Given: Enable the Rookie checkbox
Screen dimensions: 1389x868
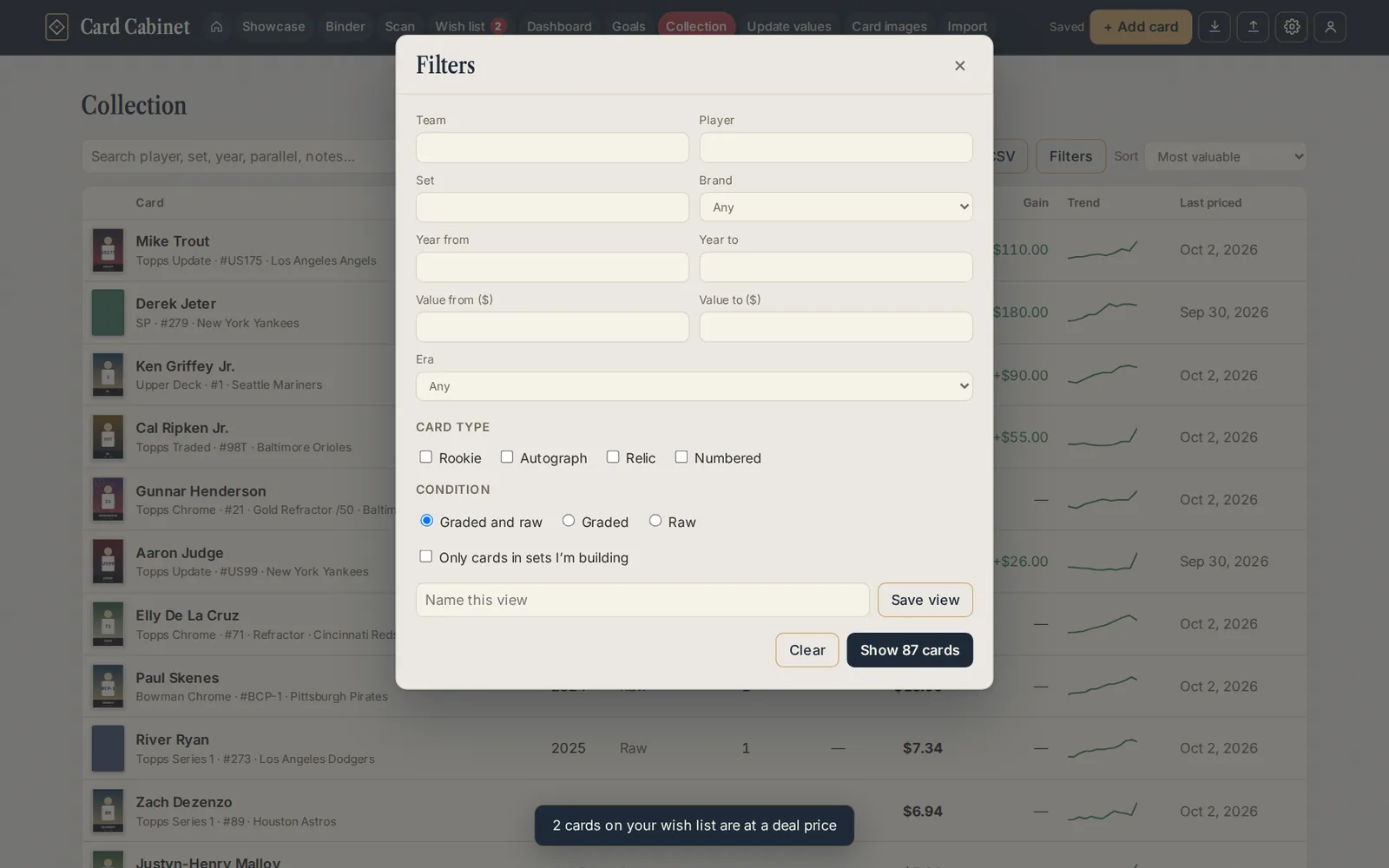Looking at the screenshot, I should click(x=425, y=457).
